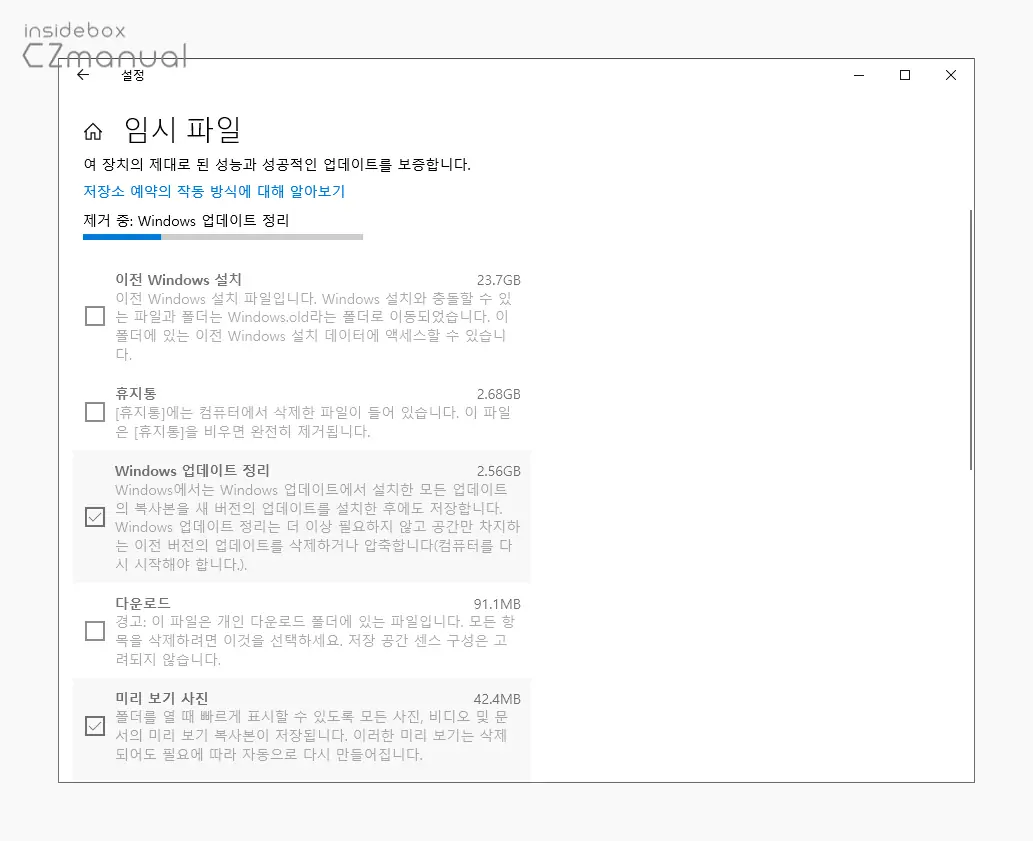Uncheck the Windows 업데이트 정리 checkbox

(95, 517)
